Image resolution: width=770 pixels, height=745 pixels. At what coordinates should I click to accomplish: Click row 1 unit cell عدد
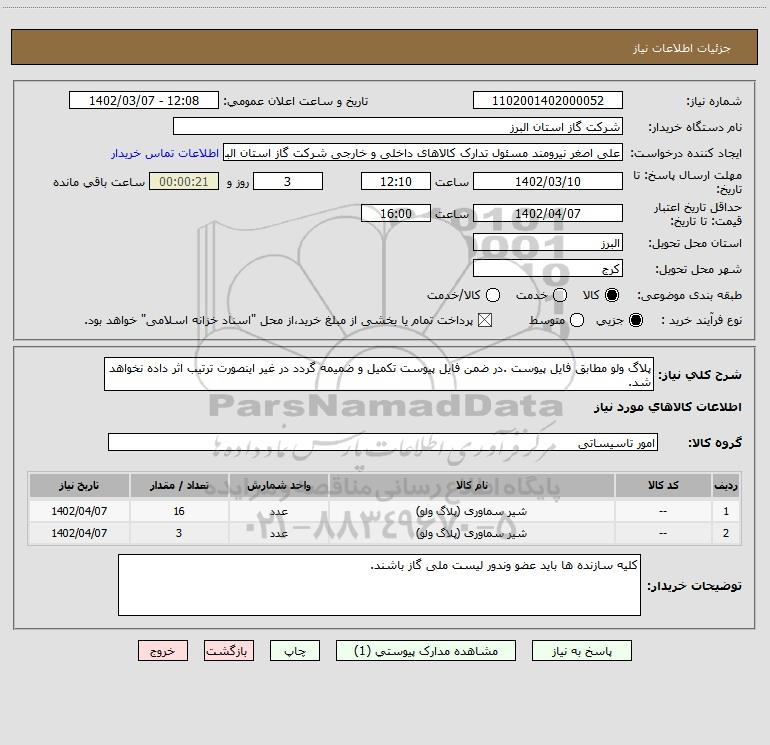coord(278,511)
